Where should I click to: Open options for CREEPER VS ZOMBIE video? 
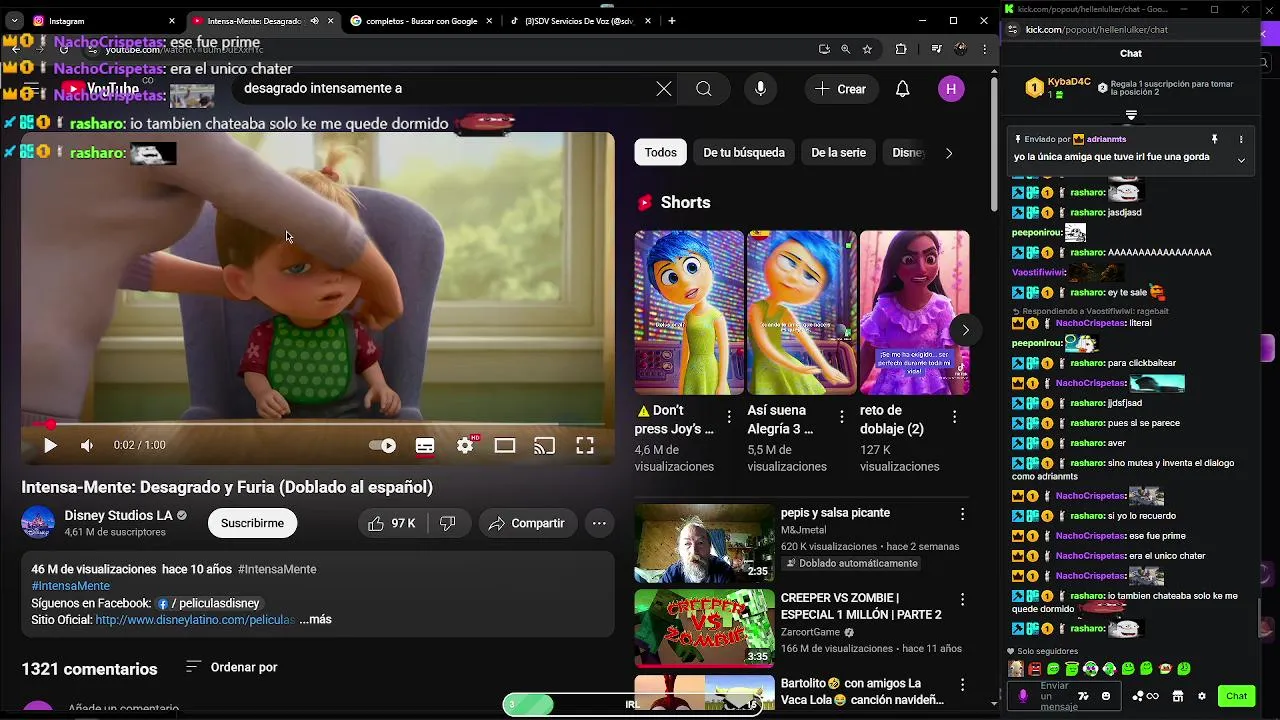point(962,599)
